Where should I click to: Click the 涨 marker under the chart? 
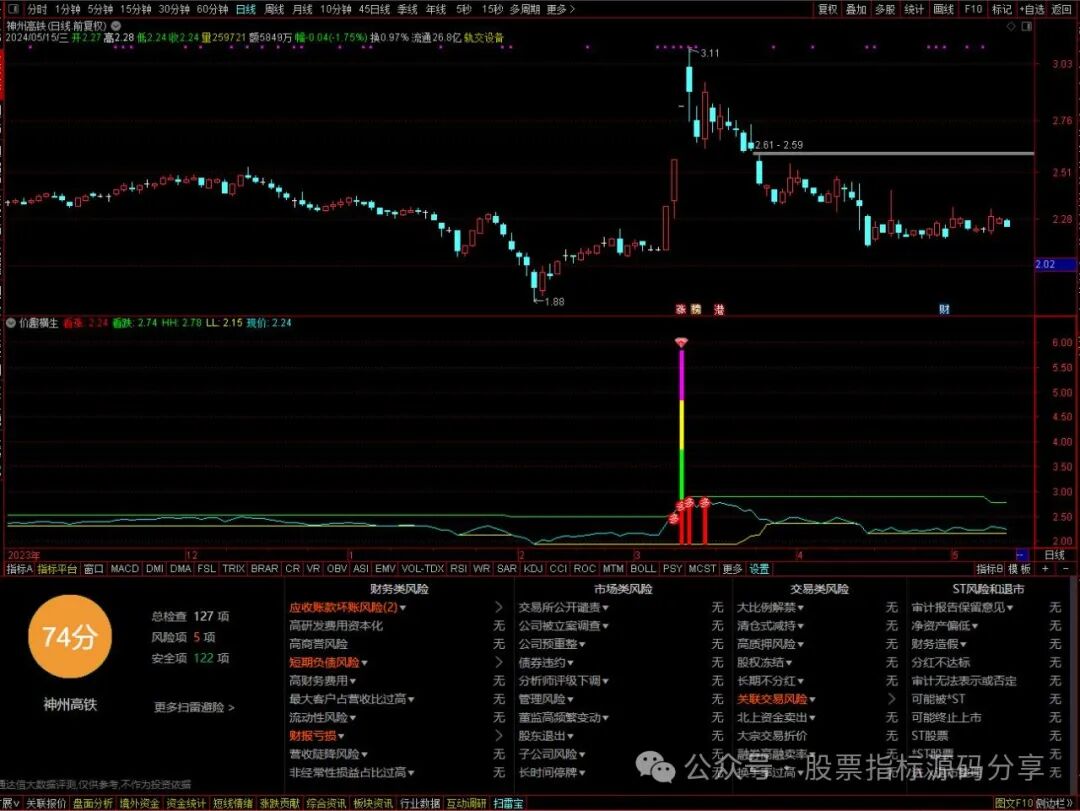681,309
